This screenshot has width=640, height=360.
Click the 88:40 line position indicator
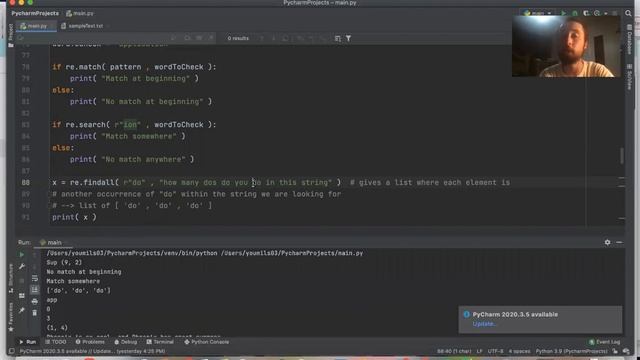[x=454, y=351]
